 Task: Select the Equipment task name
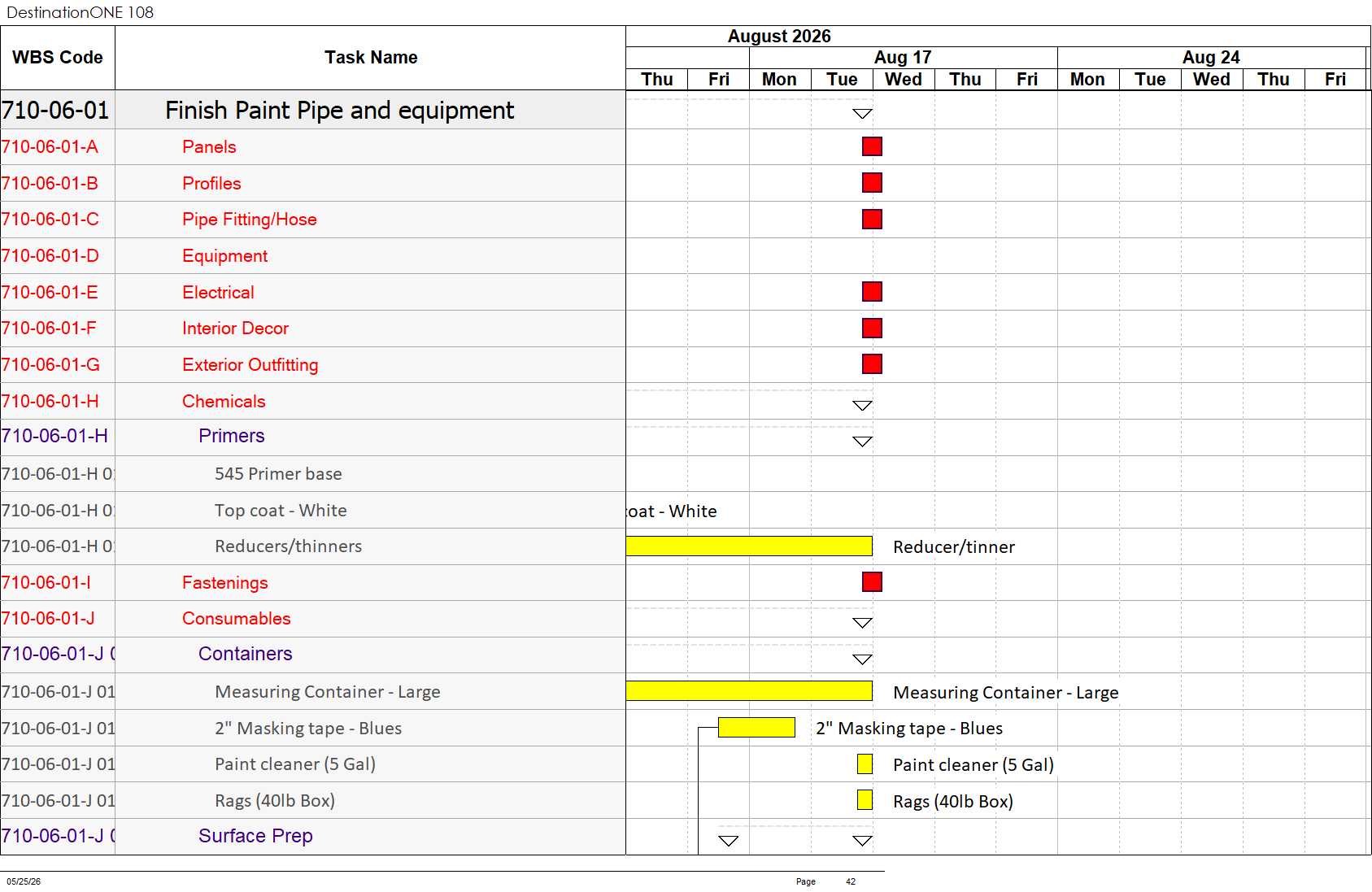click(x=224, y=256)
